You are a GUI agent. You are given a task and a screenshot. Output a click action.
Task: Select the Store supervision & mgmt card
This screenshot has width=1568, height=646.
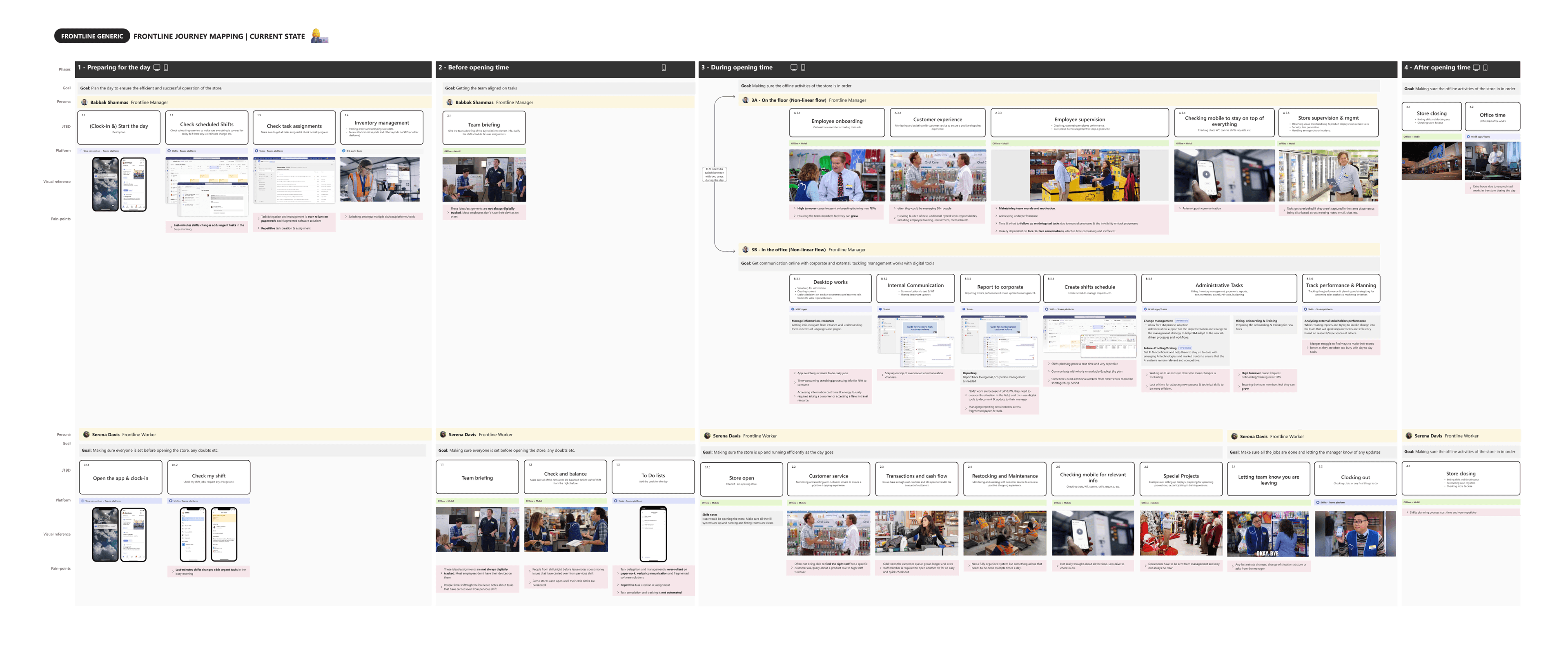1328,122
